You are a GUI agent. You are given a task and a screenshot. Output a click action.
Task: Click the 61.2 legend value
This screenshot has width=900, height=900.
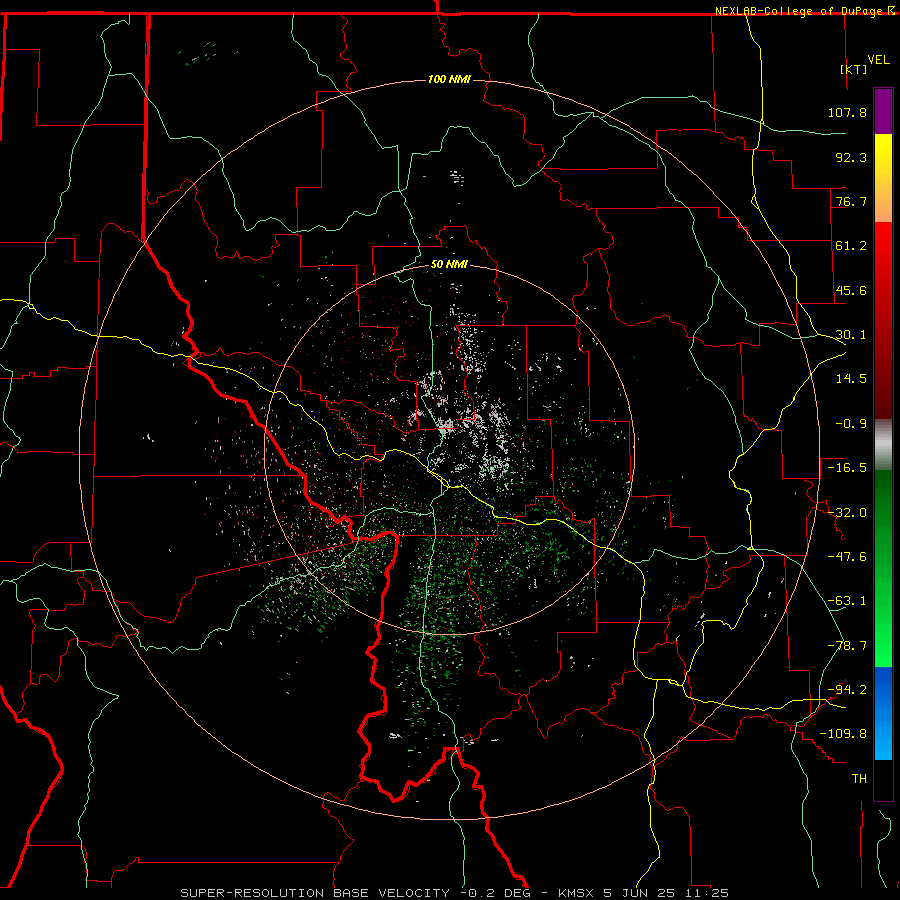851,246
